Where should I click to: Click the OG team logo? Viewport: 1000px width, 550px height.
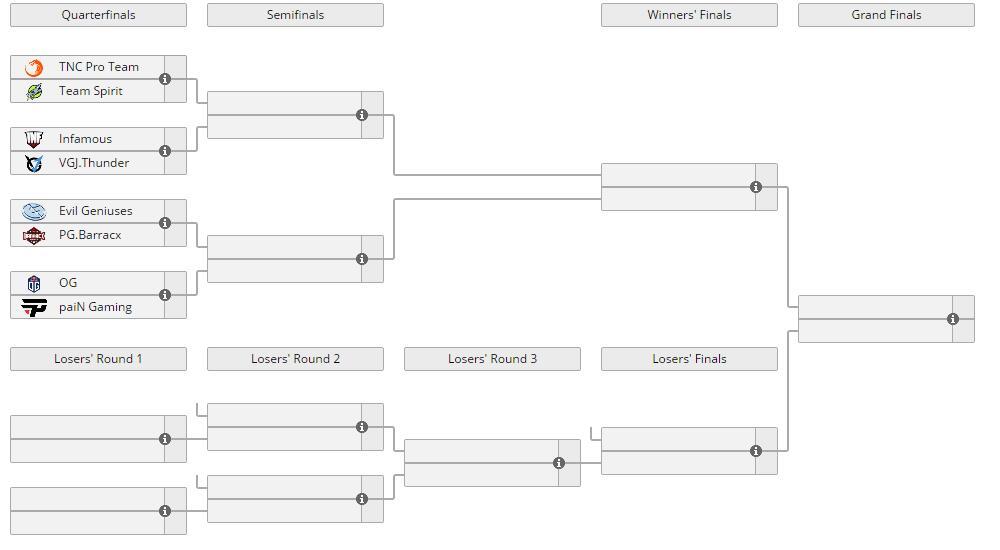point(34,283)
